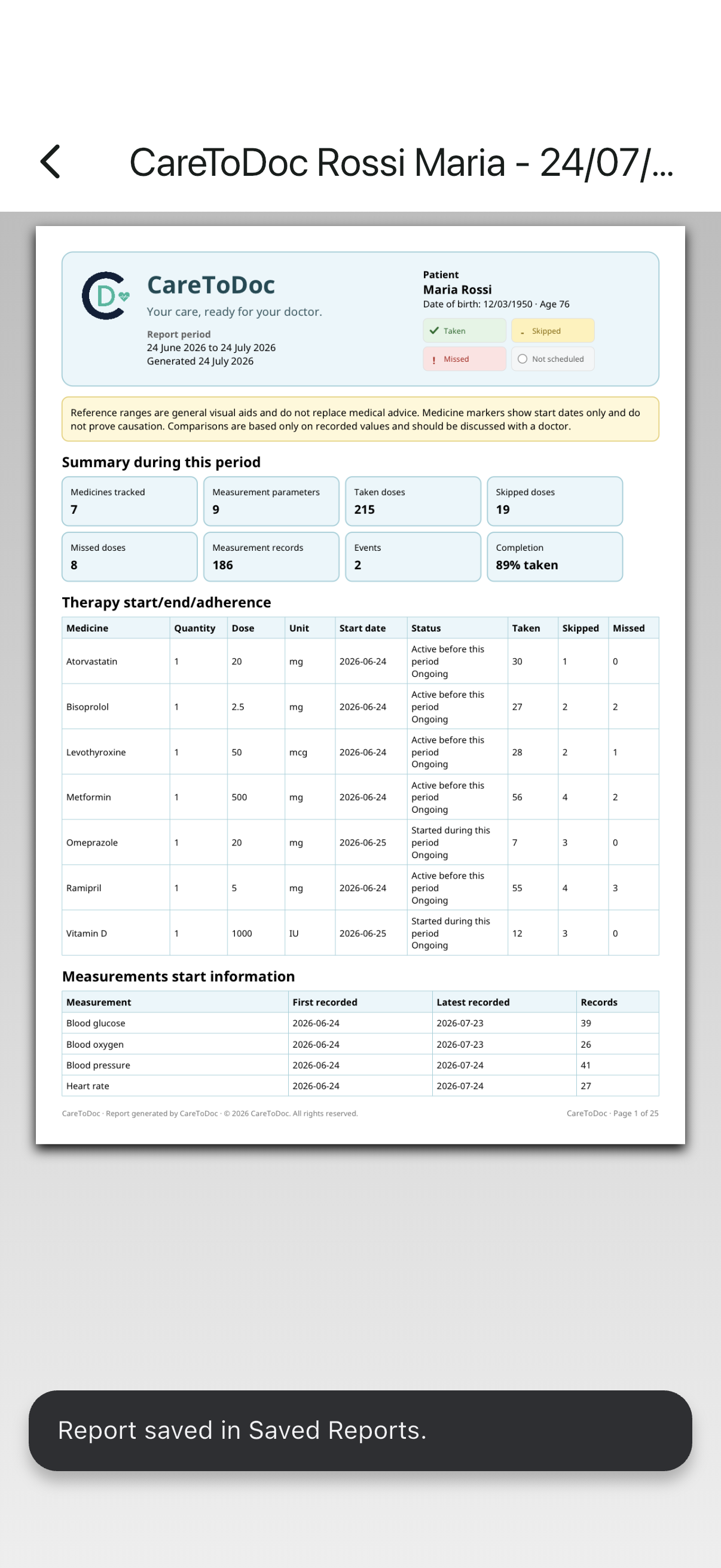Screen dimensions: 721x1568
Task: Click the Blood pressure row
Action: coord(360,1065)
